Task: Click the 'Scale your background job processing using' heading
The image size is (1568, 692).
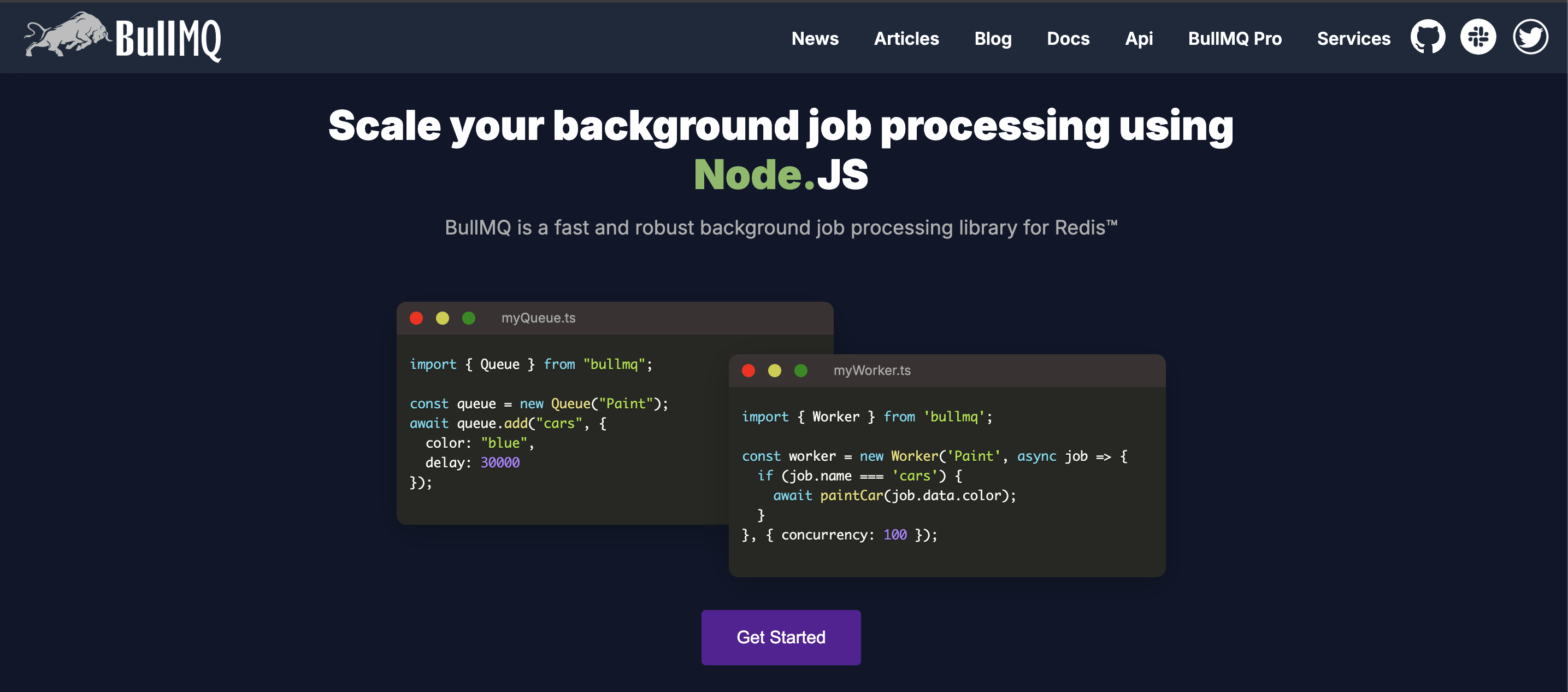Action: 780,126
